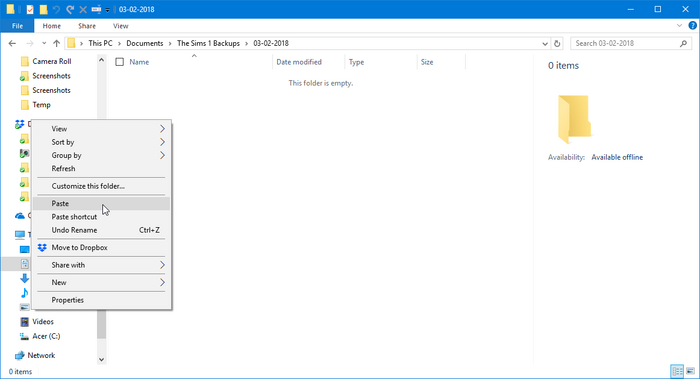Tick the select-all checkbox next to Name
700x379 pixels.
pyautogui.click(x=119, y=62)
